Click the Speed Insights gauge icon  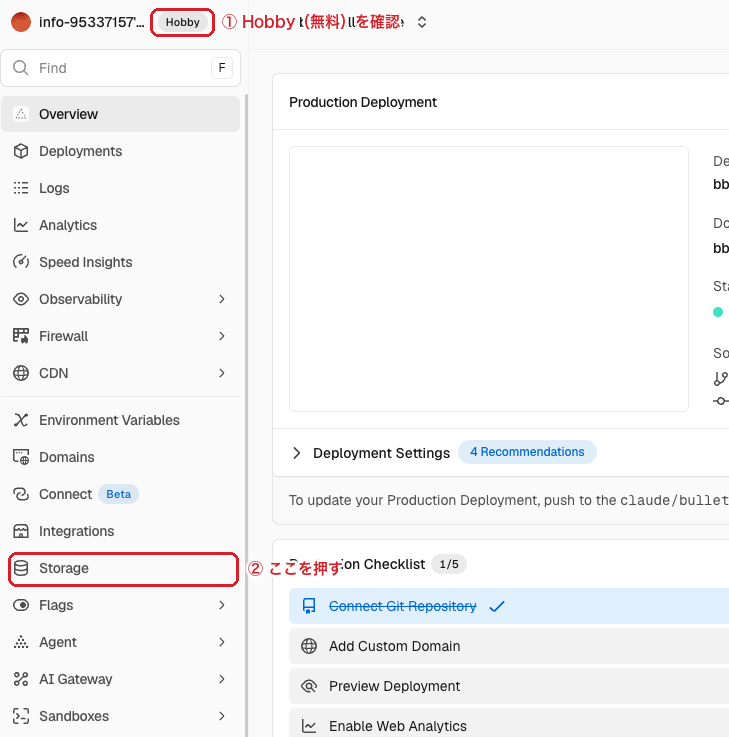(x=21, y=262)
